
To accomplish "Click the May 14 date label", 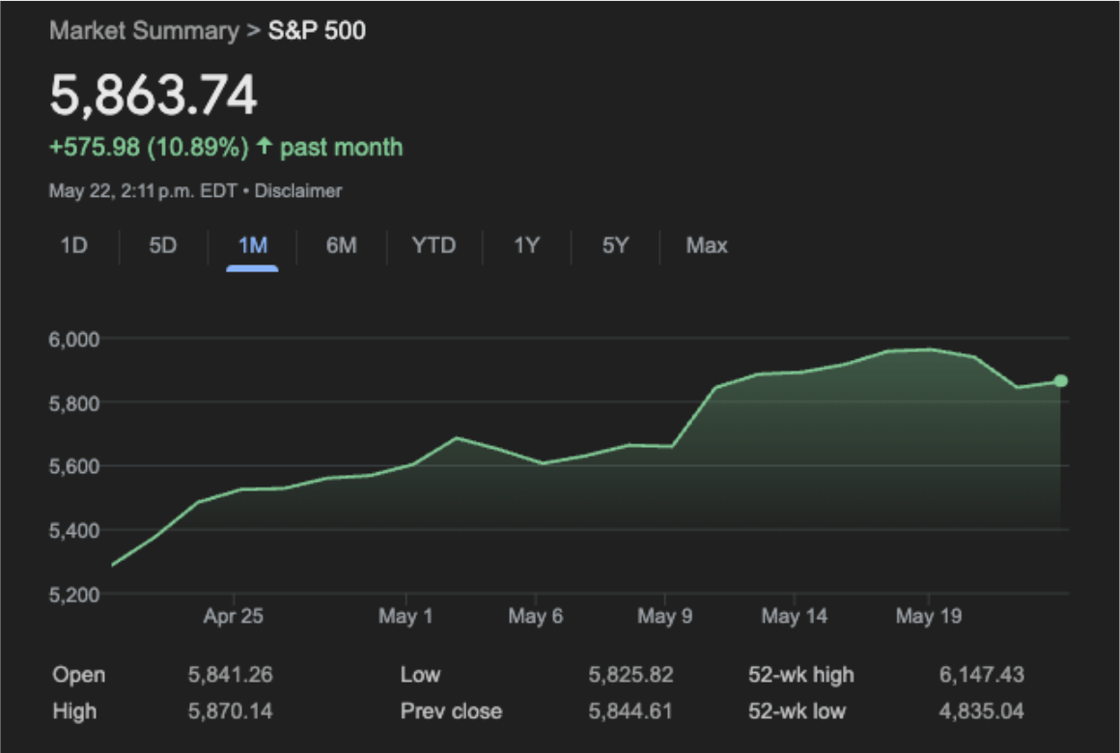I will click(794, 616).
